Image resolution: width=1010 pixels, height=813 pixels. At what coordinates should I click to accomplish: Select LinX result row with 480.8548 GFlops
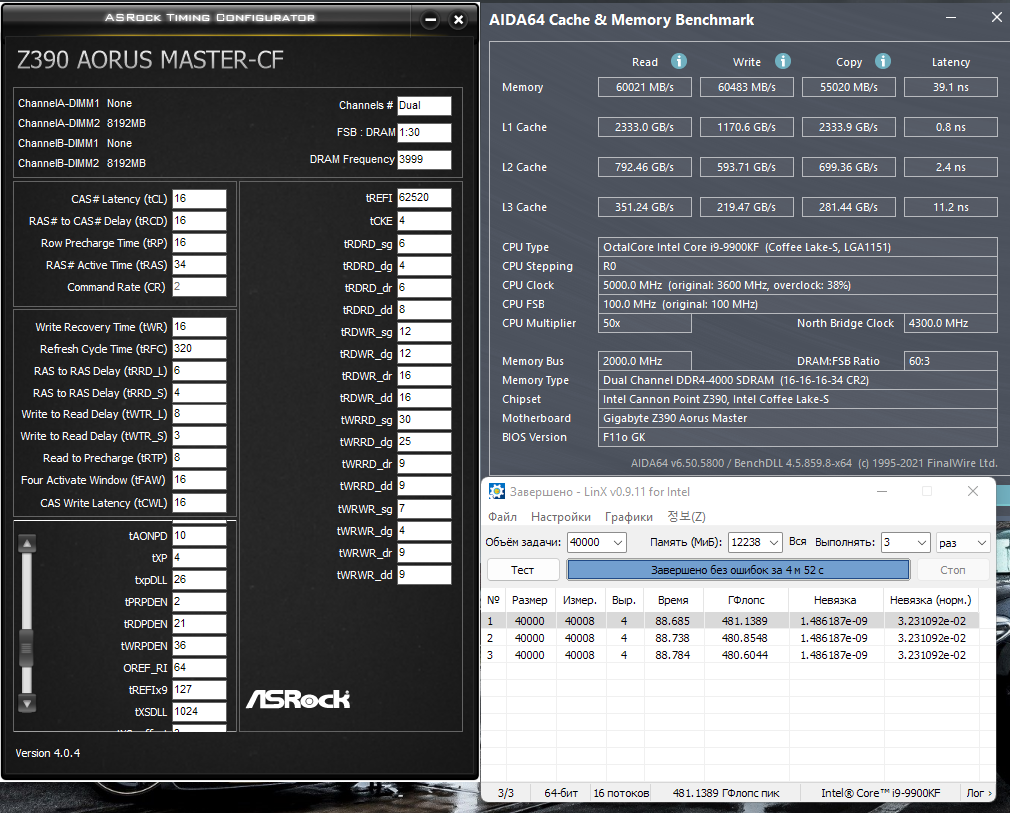coord(731,638)
